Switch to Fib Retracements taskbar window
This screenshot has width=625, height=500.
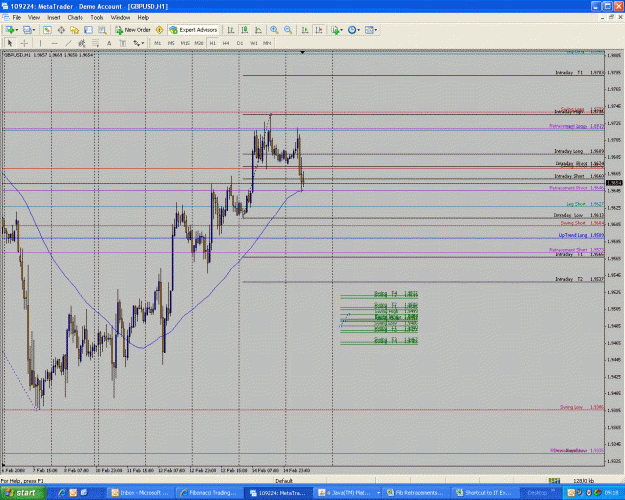pos(414,493)
